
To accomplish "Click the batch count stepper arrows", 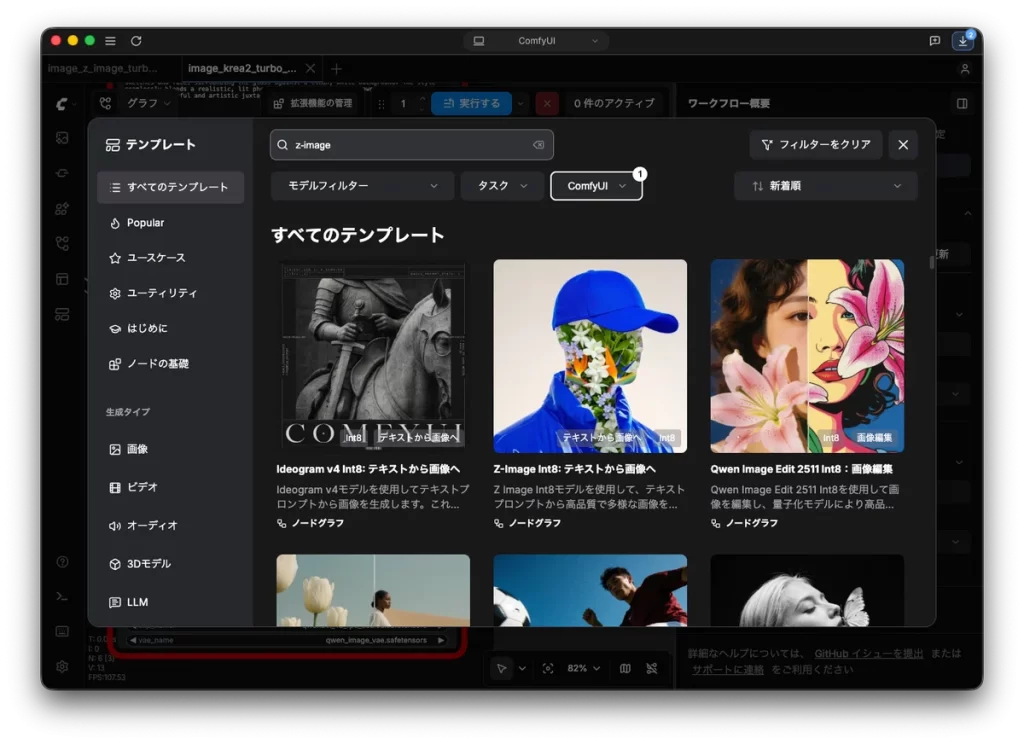I will (423, 103).
